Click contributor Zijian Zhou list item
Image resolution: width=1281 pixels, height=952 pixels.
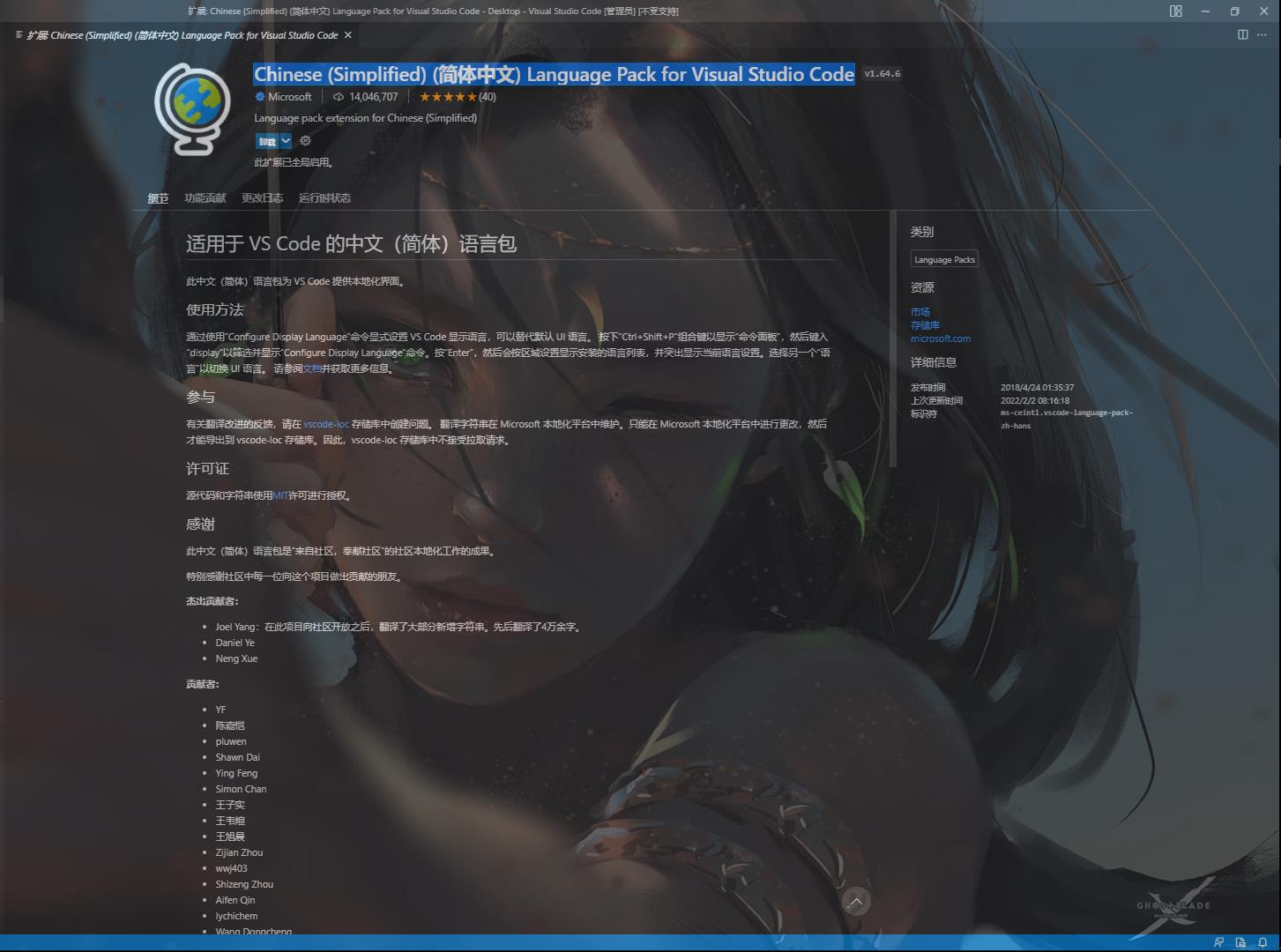(x=239, y=852)
